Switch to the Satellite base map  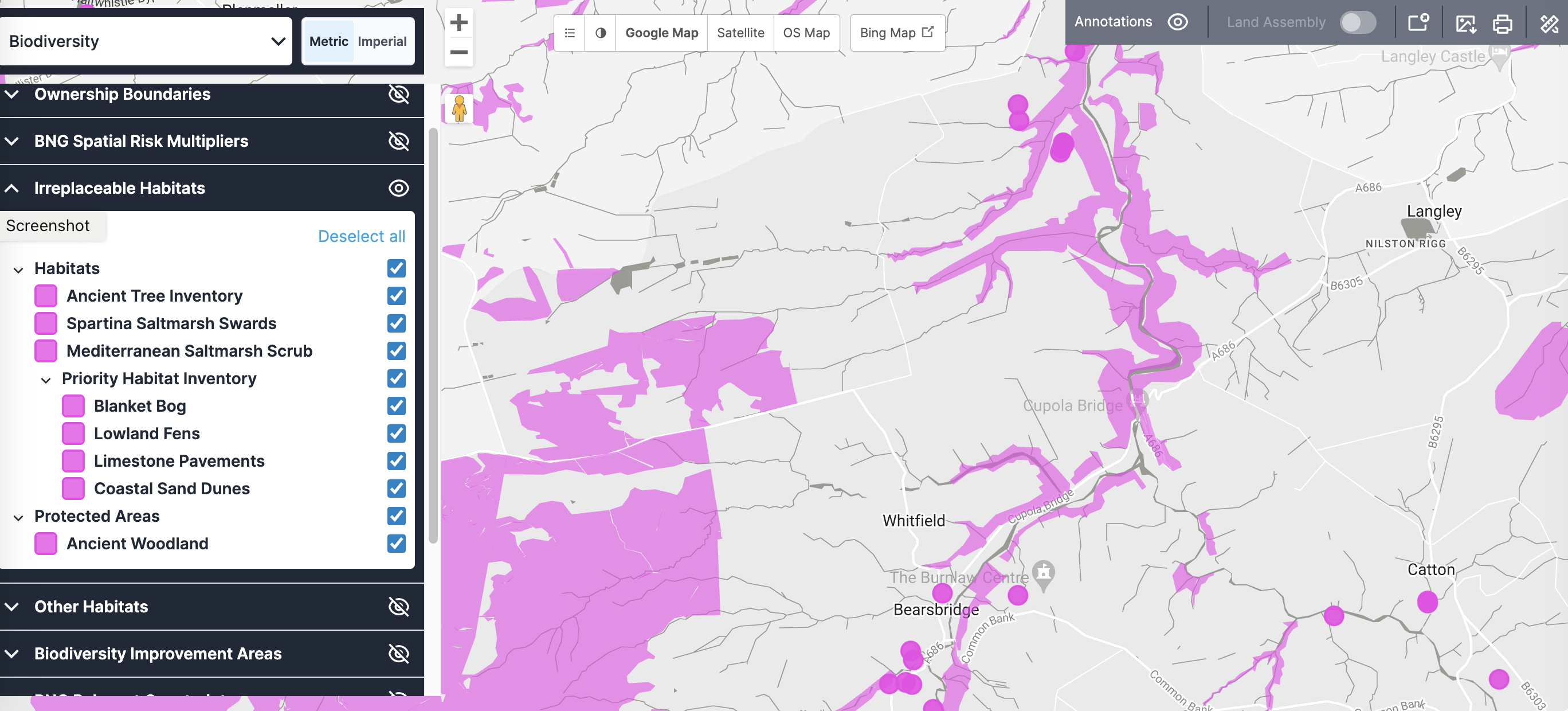[740, 33]
